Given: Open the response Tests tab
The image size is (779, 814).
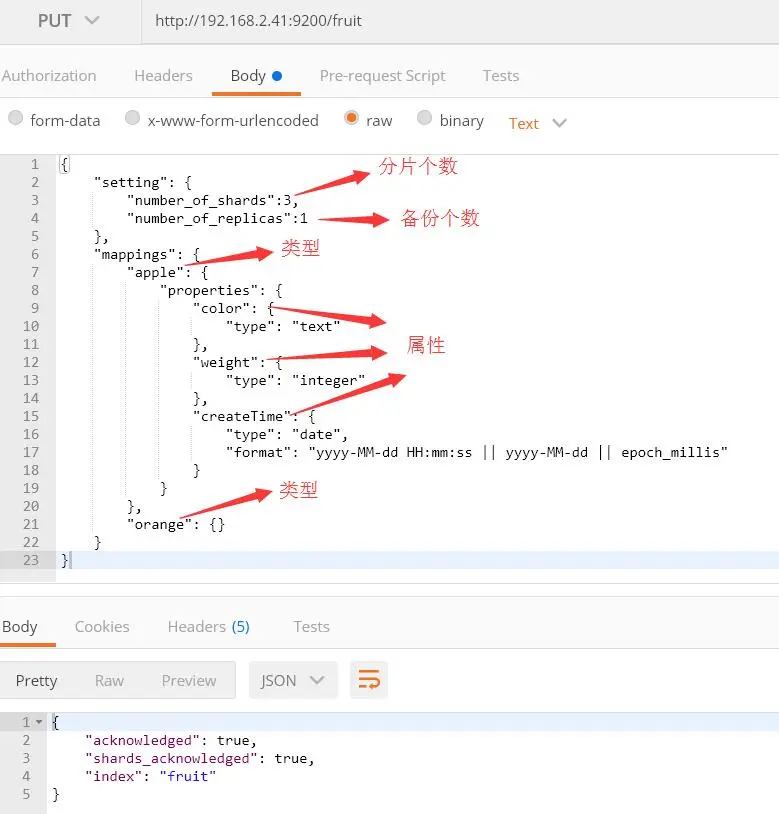Looking at the screenshot, I should click(311, 627).
